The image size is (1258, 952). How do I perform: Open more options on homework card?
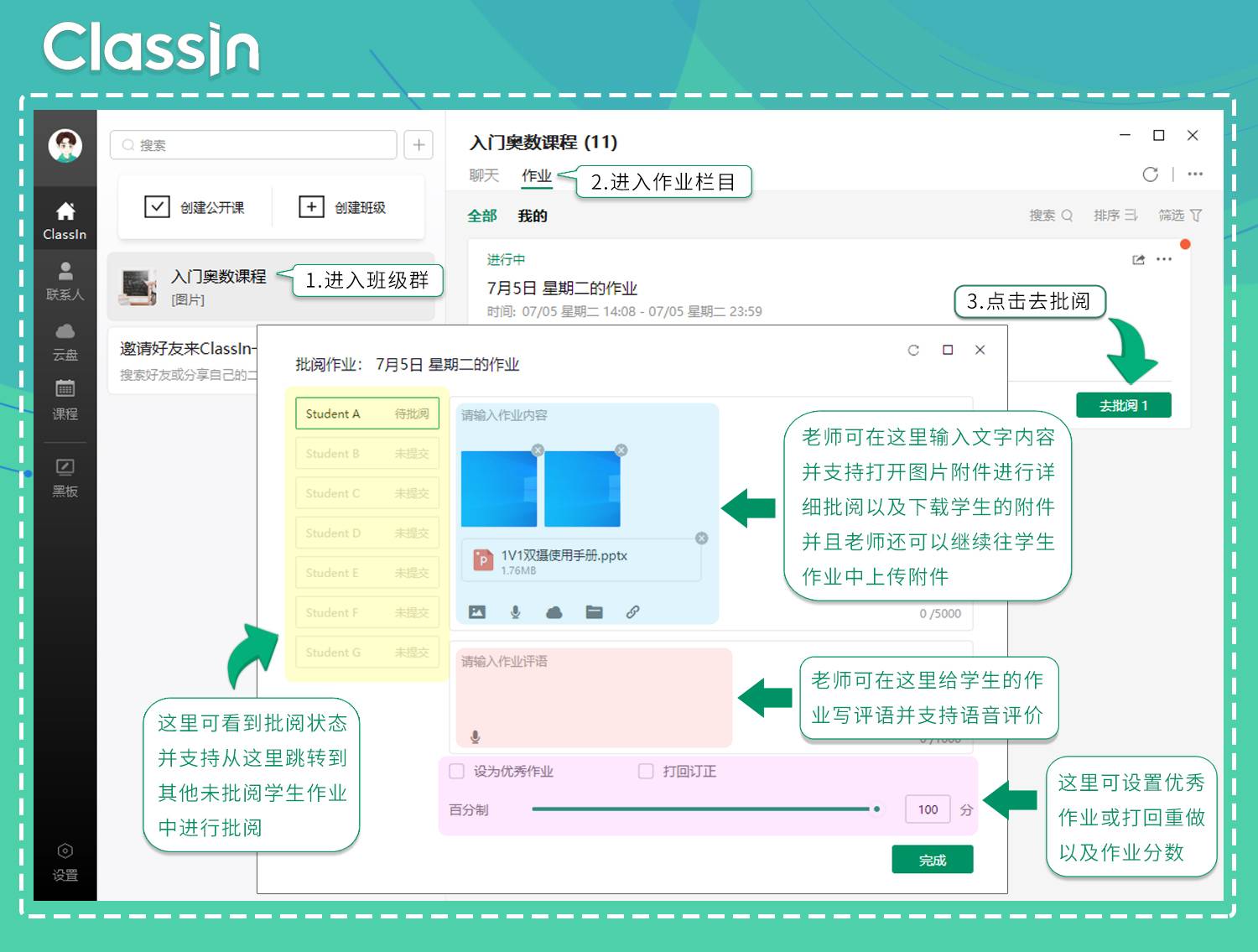[x=1164, y=259]
